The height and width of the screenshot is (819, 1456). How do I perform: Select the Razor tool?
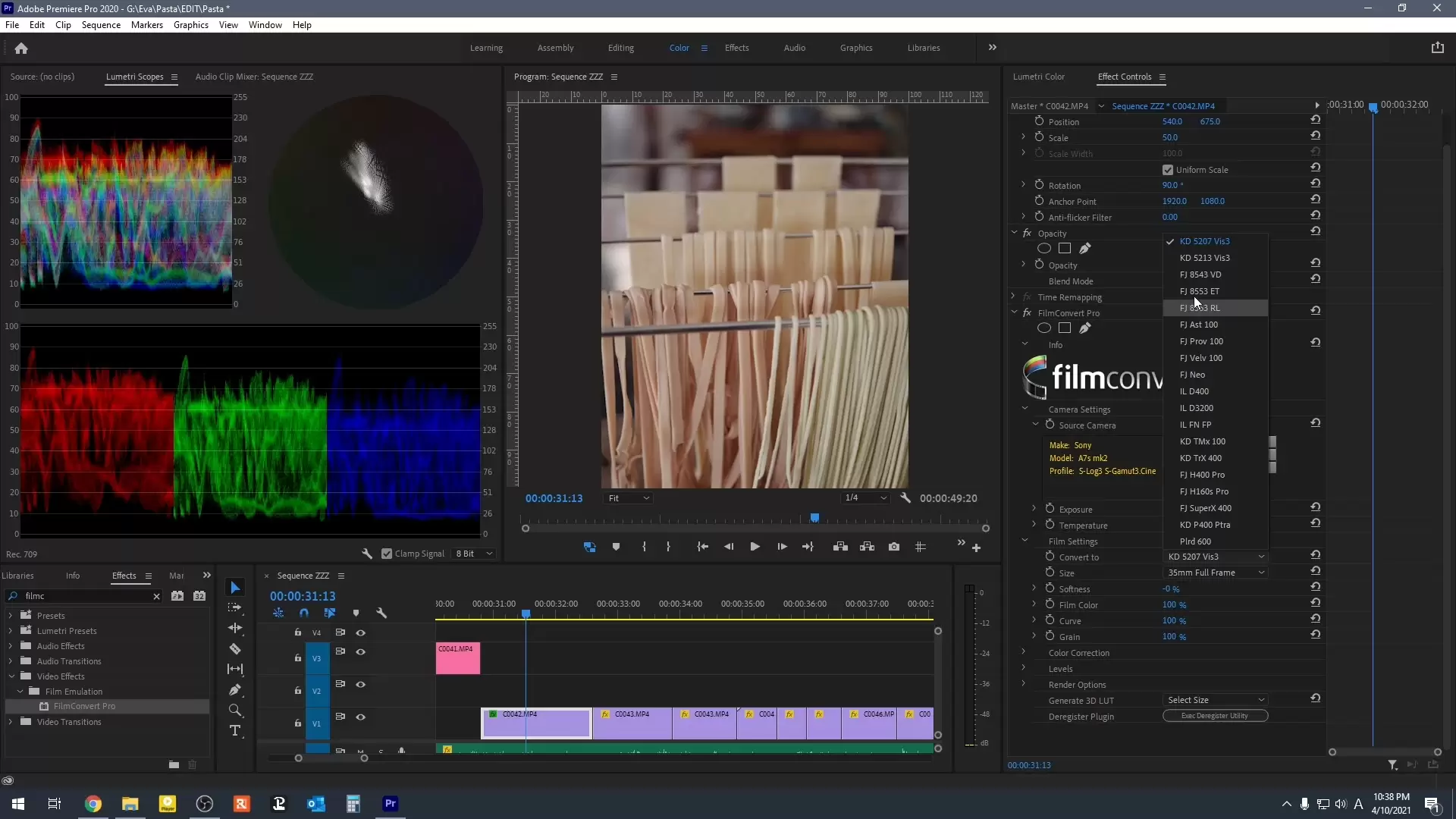click(235, 649)
